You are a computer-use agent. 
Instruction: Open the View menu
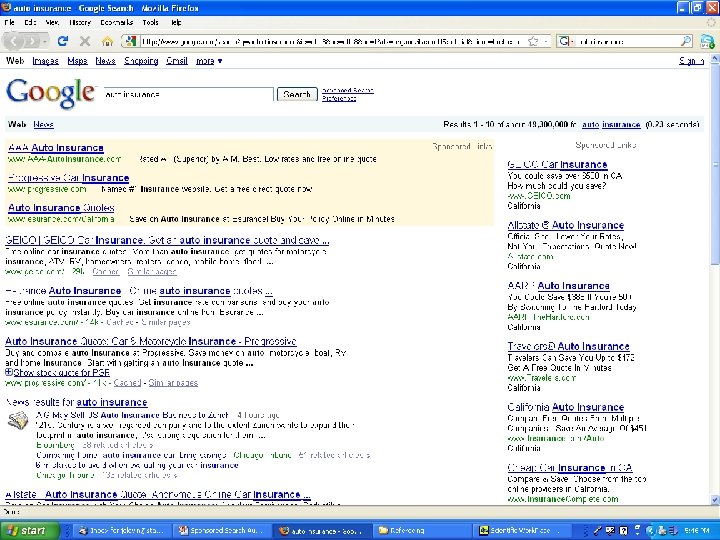(52, 22)
